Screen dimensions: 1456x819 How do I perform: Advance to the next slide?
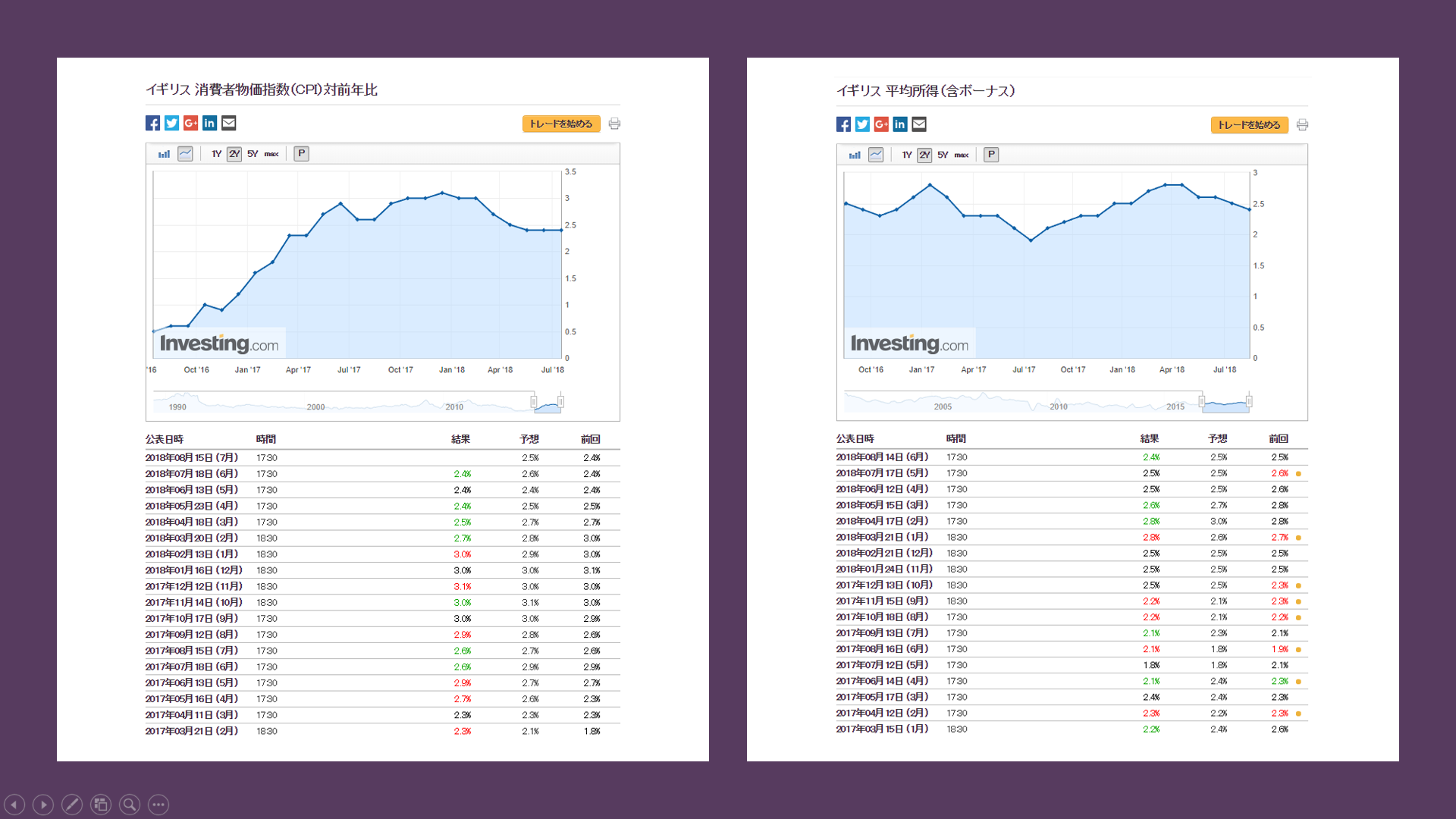(43, 805)
